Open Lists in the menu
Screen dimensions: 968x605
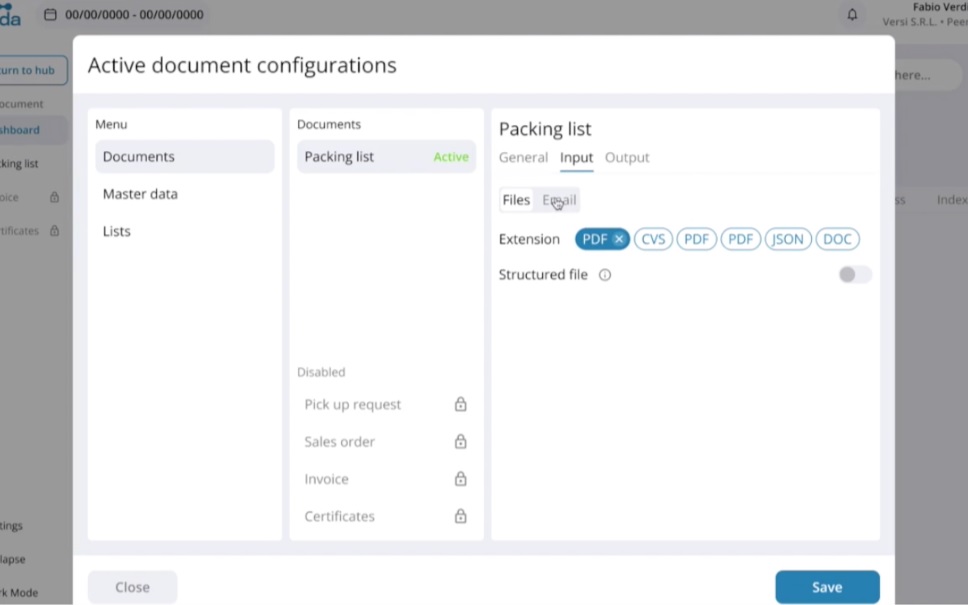117,231
